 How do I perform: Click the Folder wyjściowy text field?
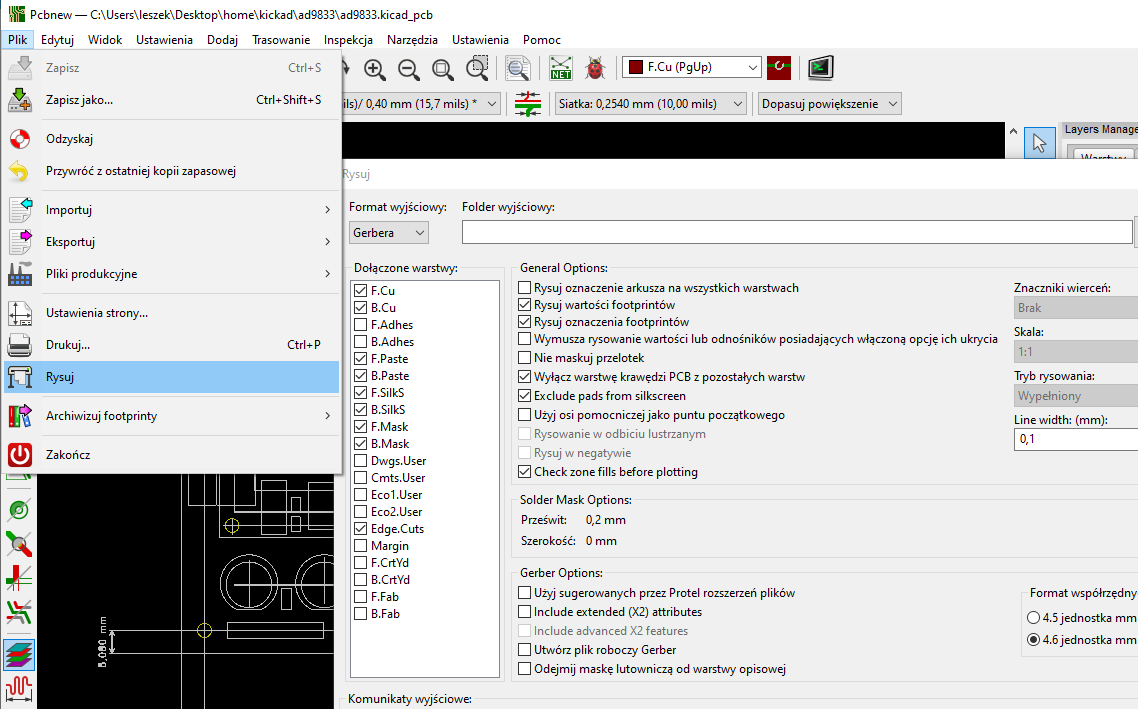coord(796,233)
